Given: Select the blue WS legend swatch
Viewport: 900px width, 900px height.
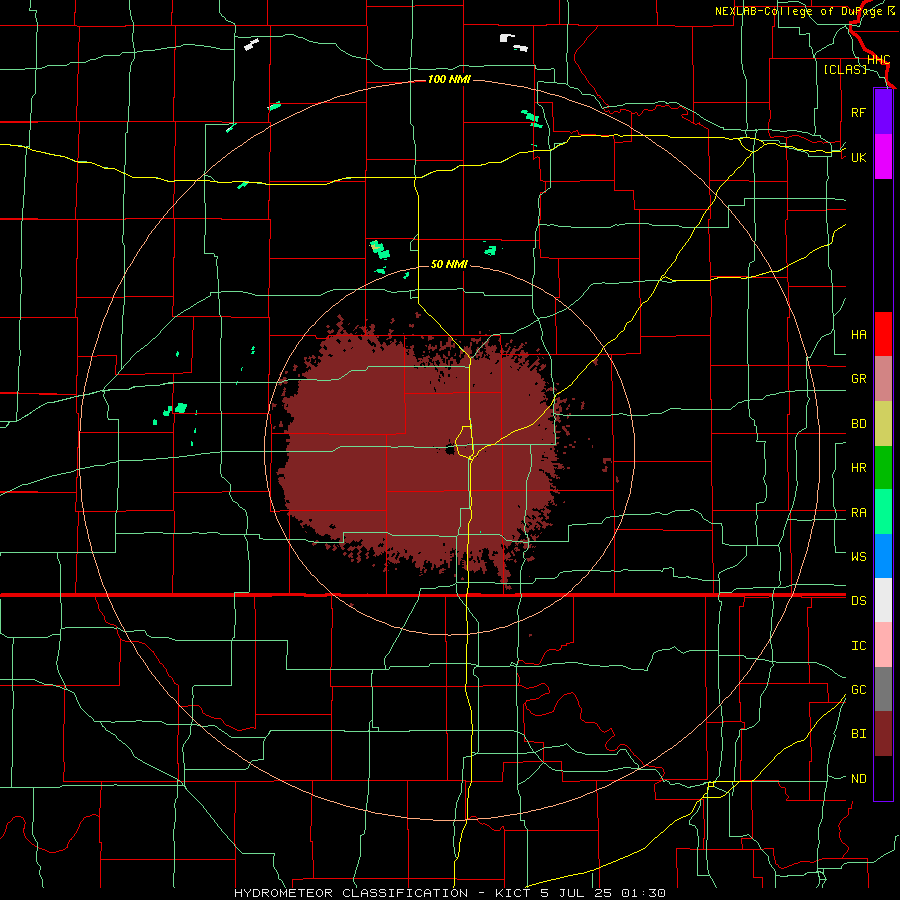Looking at the screenshot, I should [883, 556].
